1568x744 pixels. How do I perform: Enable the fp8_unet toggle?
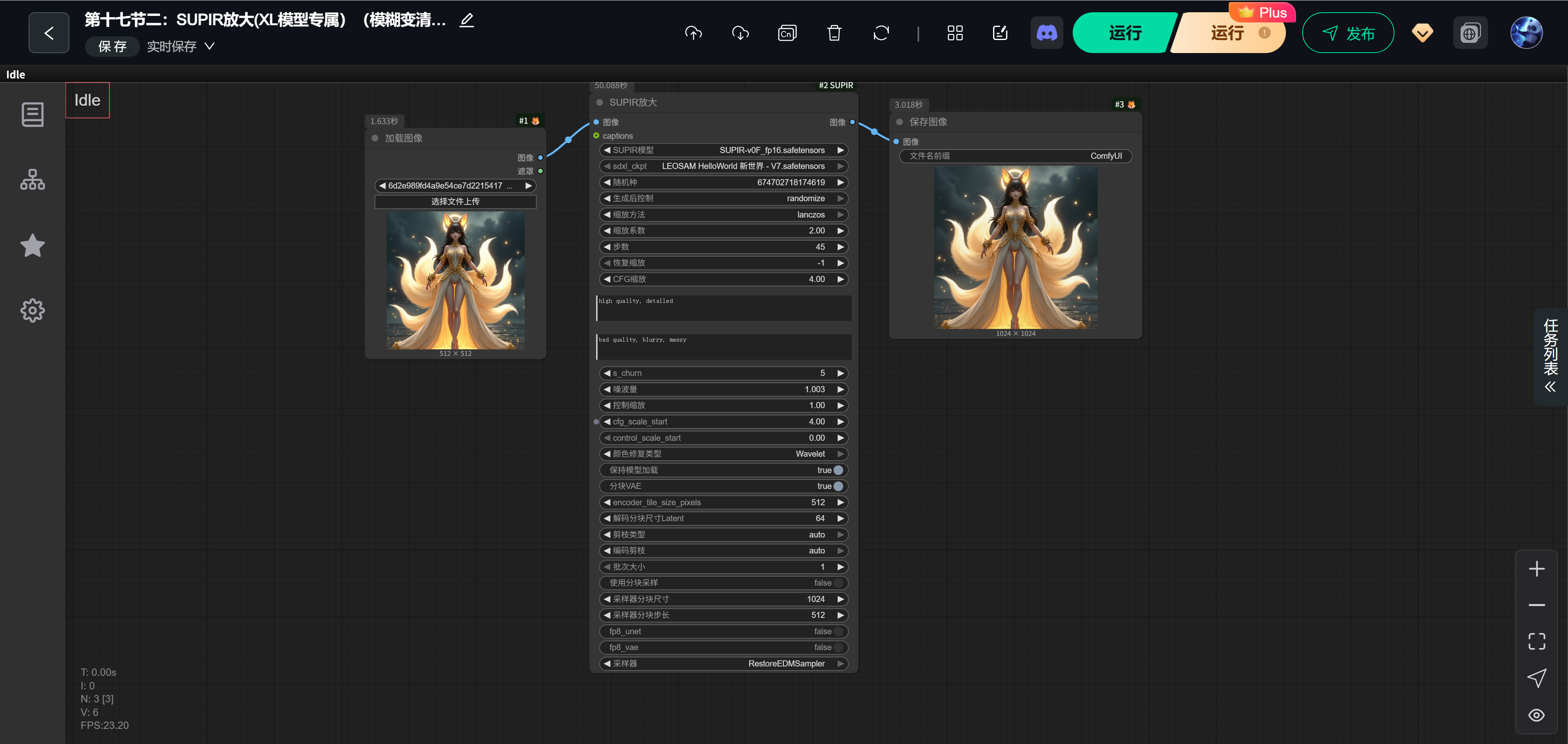point(837,631)
